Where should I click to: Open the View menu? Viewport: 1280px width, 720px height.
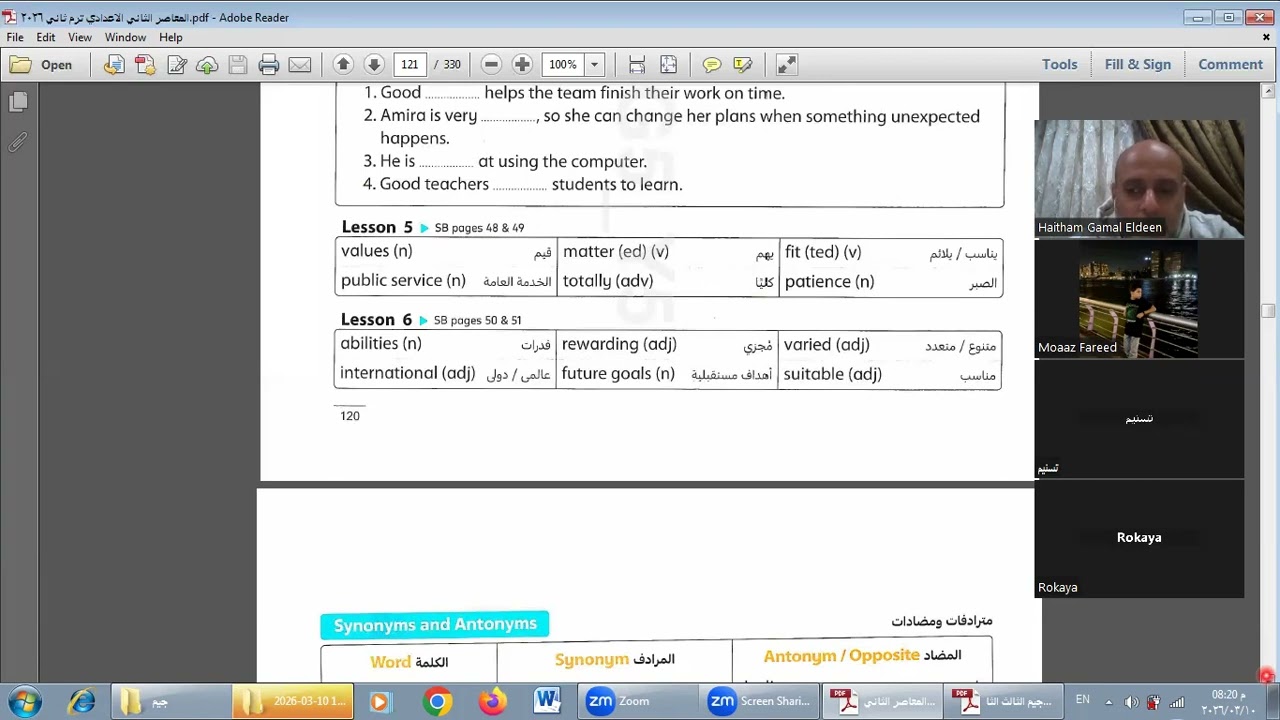click(x=80, y=37)
